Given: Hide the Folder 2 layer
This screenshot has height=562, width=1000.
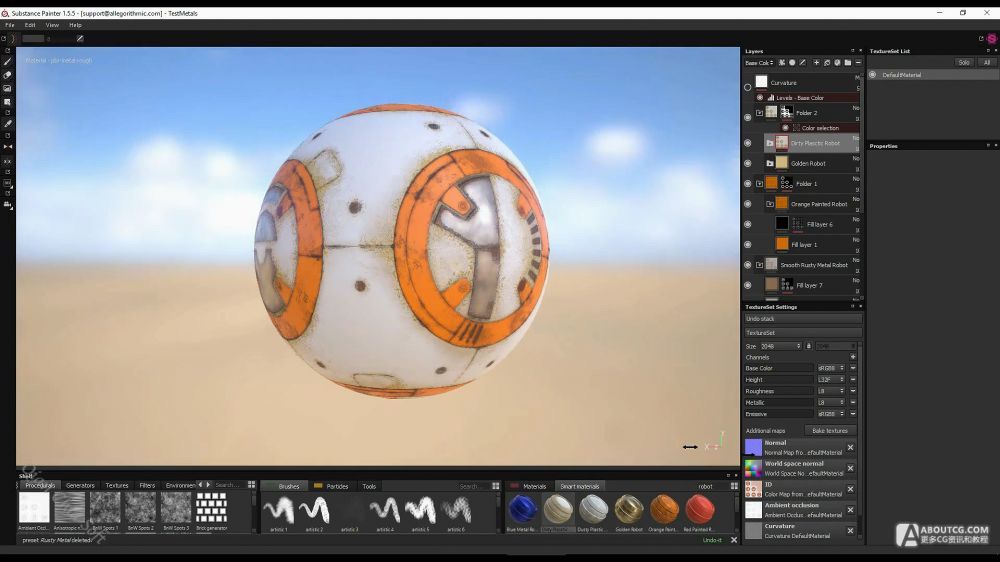Looking at the screenshot, I should pos(747,117).
